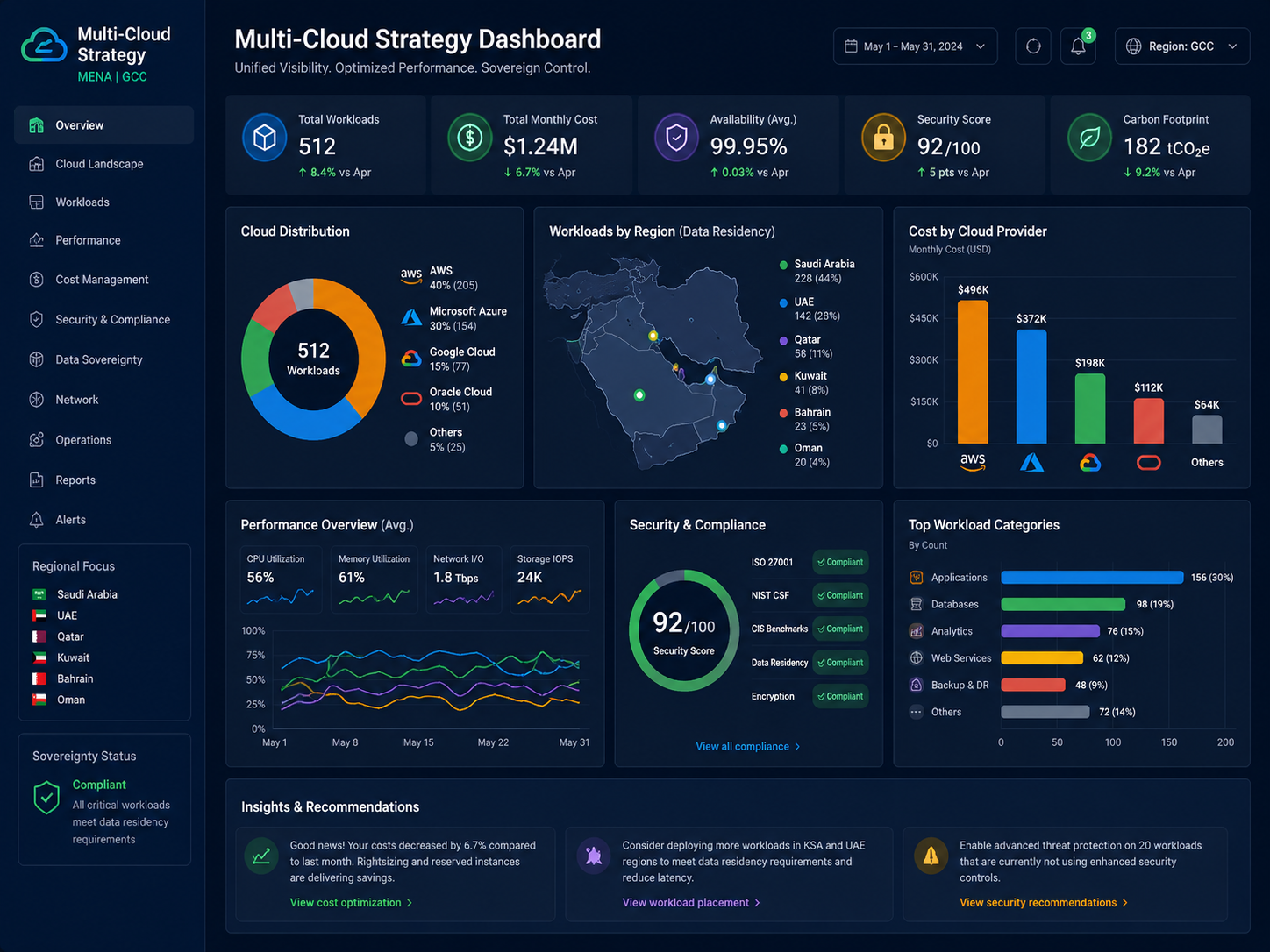The width and height of the screenshot is (1270, 952).
Task: Click the warning triangle icon in insights
Action: point(931,856)
